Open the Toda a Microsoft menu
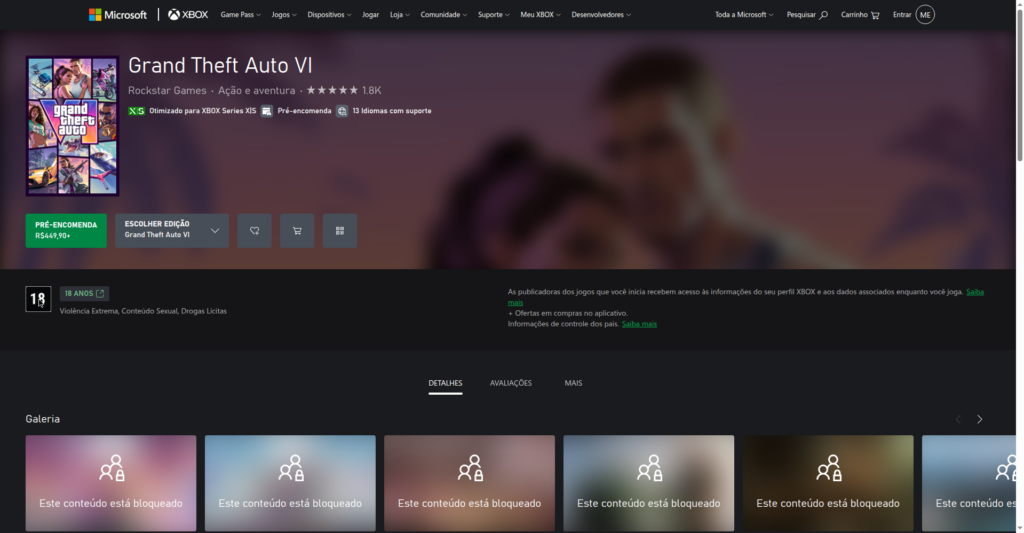This screenshot has height=533, width=1024. (744, 14)
